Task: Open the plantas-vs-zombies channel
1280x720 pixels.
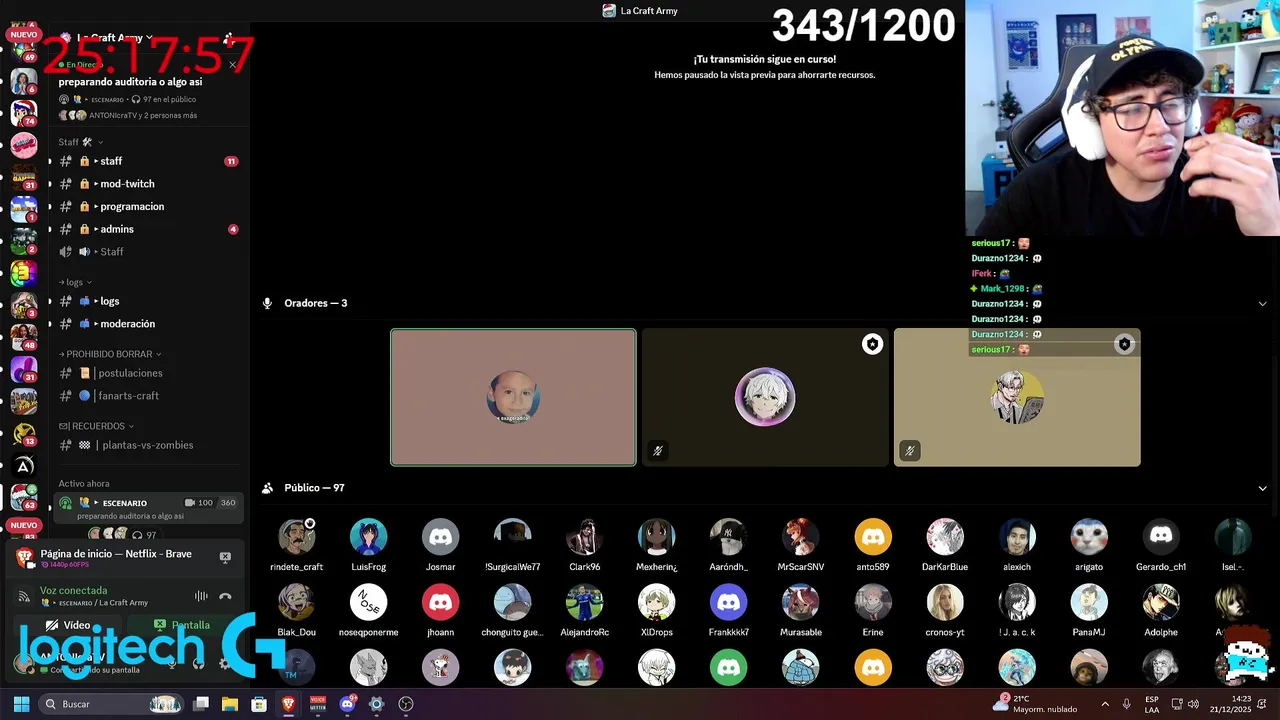Action: point(148,445)
